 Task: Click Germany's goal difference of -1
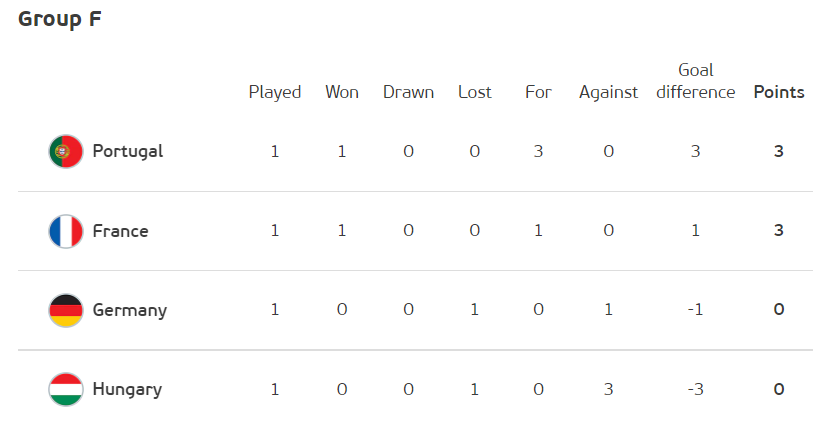[696, 310]
